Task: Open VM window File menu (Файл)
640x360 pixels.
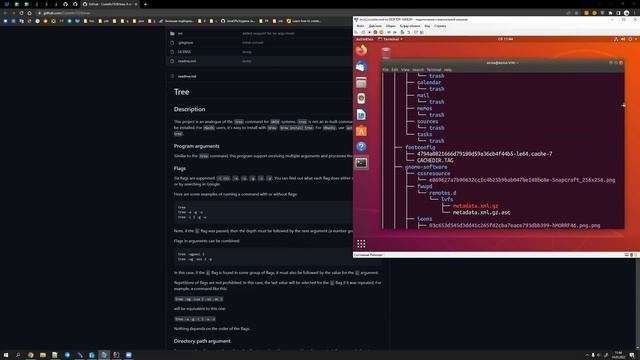Action: (x=360, y=26)
